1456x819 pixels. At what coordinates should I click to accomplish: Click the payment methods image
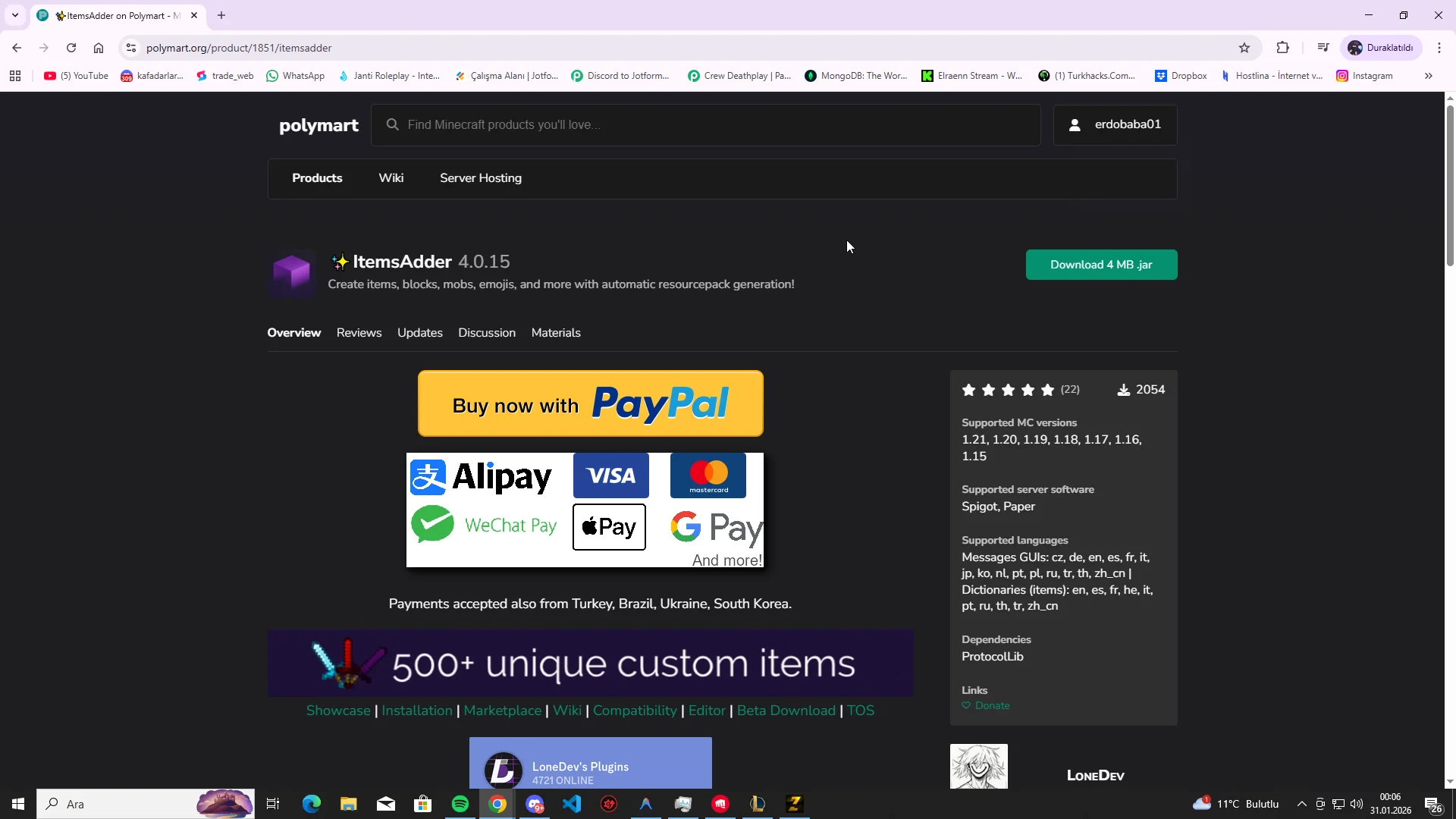(x=585, y=510)
